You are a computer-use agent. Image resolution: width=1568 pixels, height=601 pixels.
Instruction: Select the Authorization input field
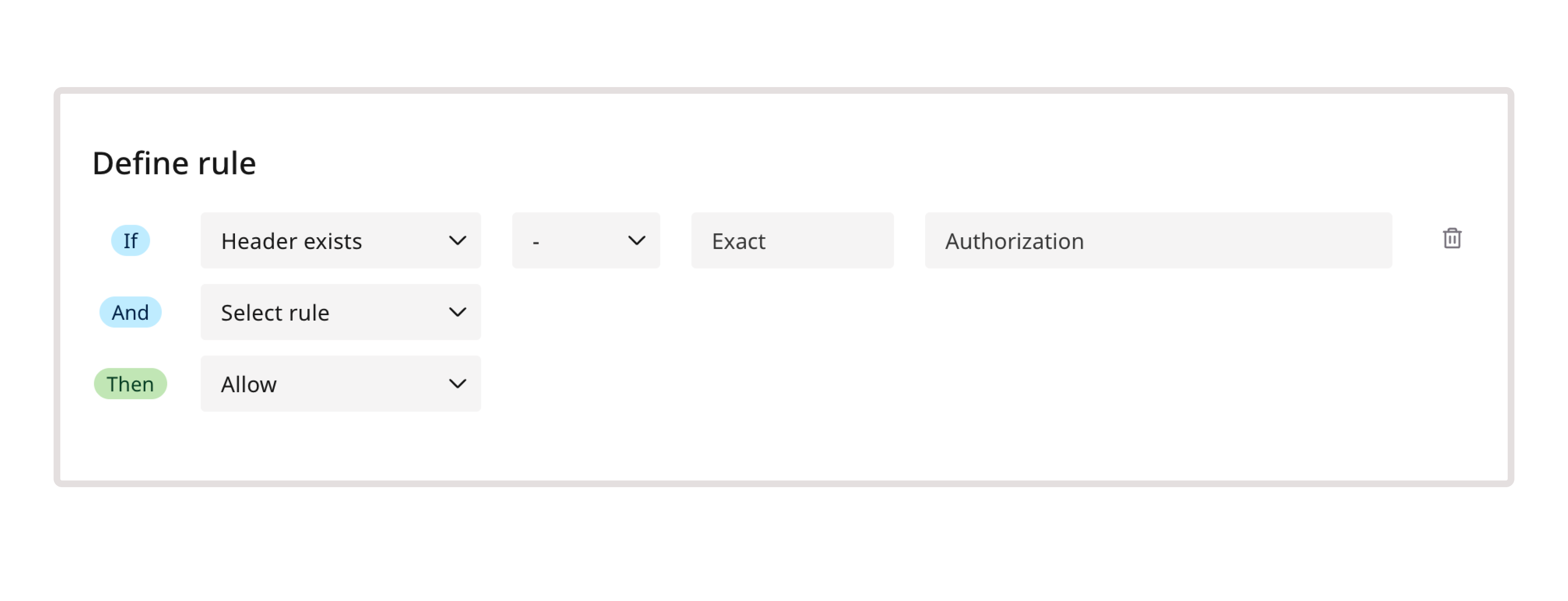tap(1156, 240)
